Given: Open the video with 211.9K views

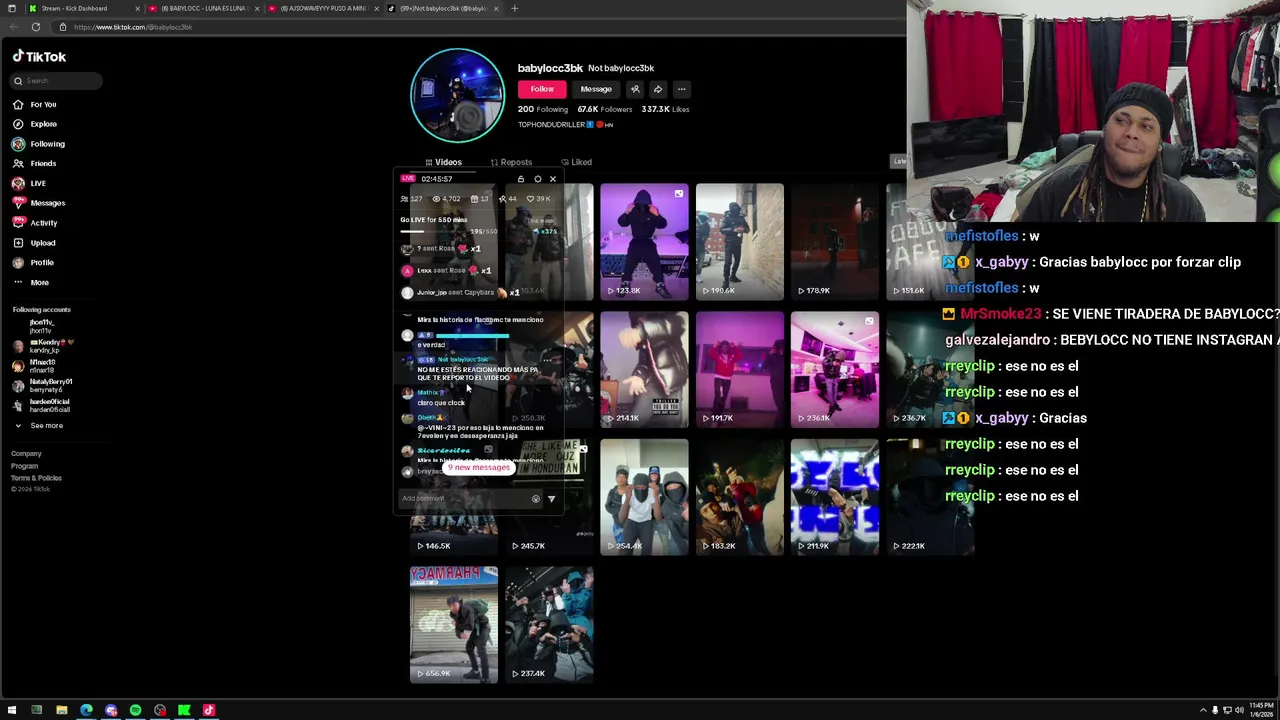Looking at the screenshot, I should 835,497.
